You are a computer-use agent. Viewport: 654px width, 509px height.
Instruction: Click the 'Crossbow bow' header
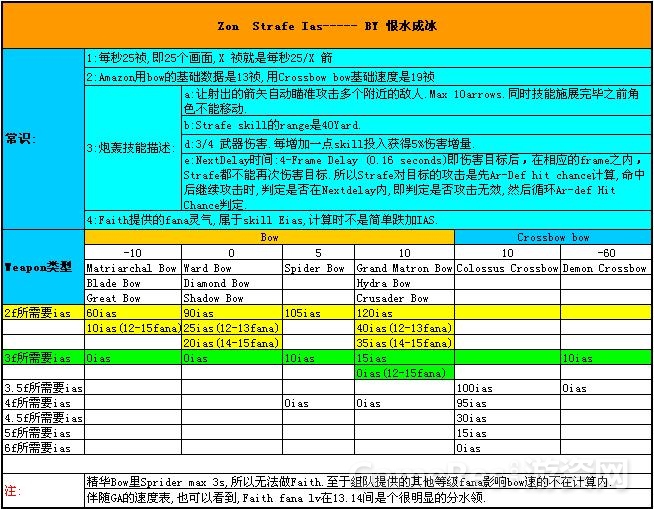point(553,237)
